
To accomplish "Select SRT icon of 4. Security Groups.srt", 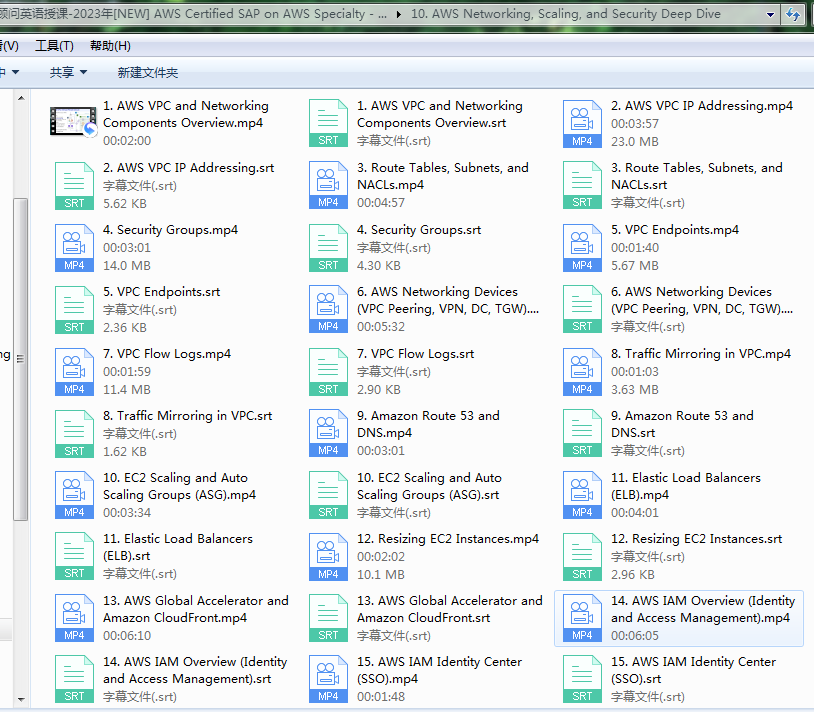I will [x=328, y=248].
